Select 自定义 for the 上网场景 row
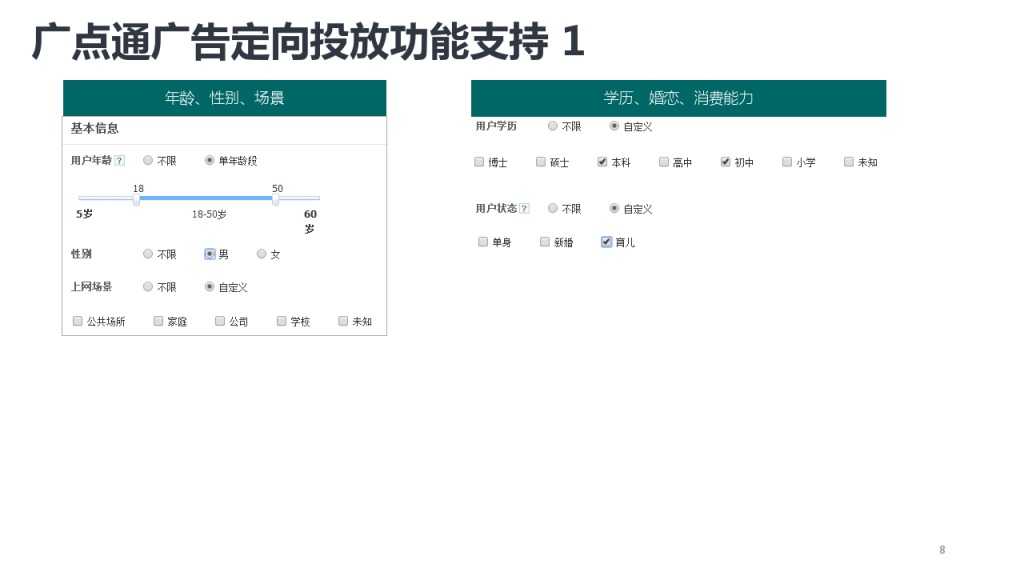The height and width of the screenshot is (576, 1024). pyautogui.click(x=208, y=287)
